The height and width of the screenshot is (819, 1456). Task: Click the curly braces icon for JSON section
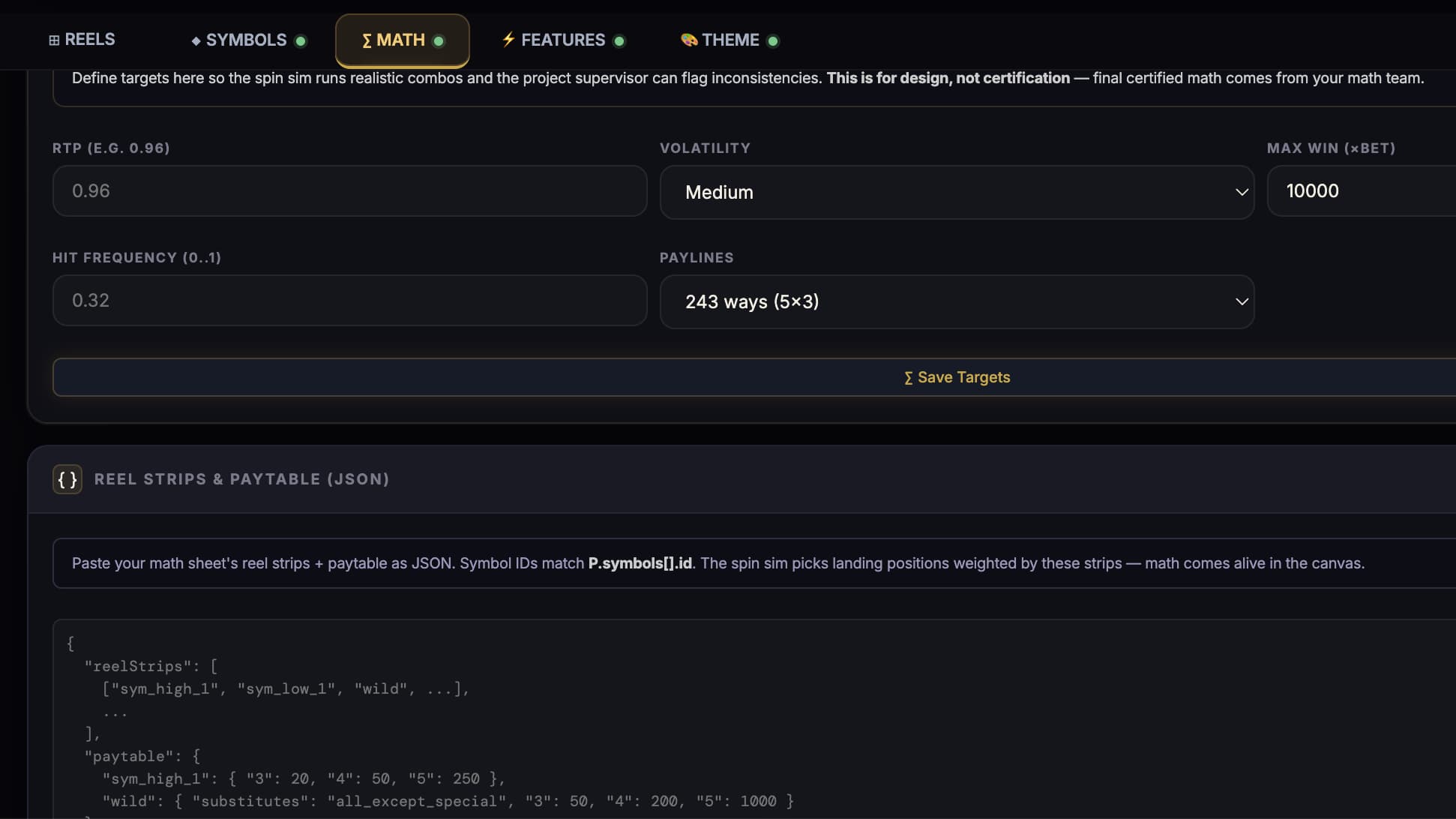click(x=67, y=479)
